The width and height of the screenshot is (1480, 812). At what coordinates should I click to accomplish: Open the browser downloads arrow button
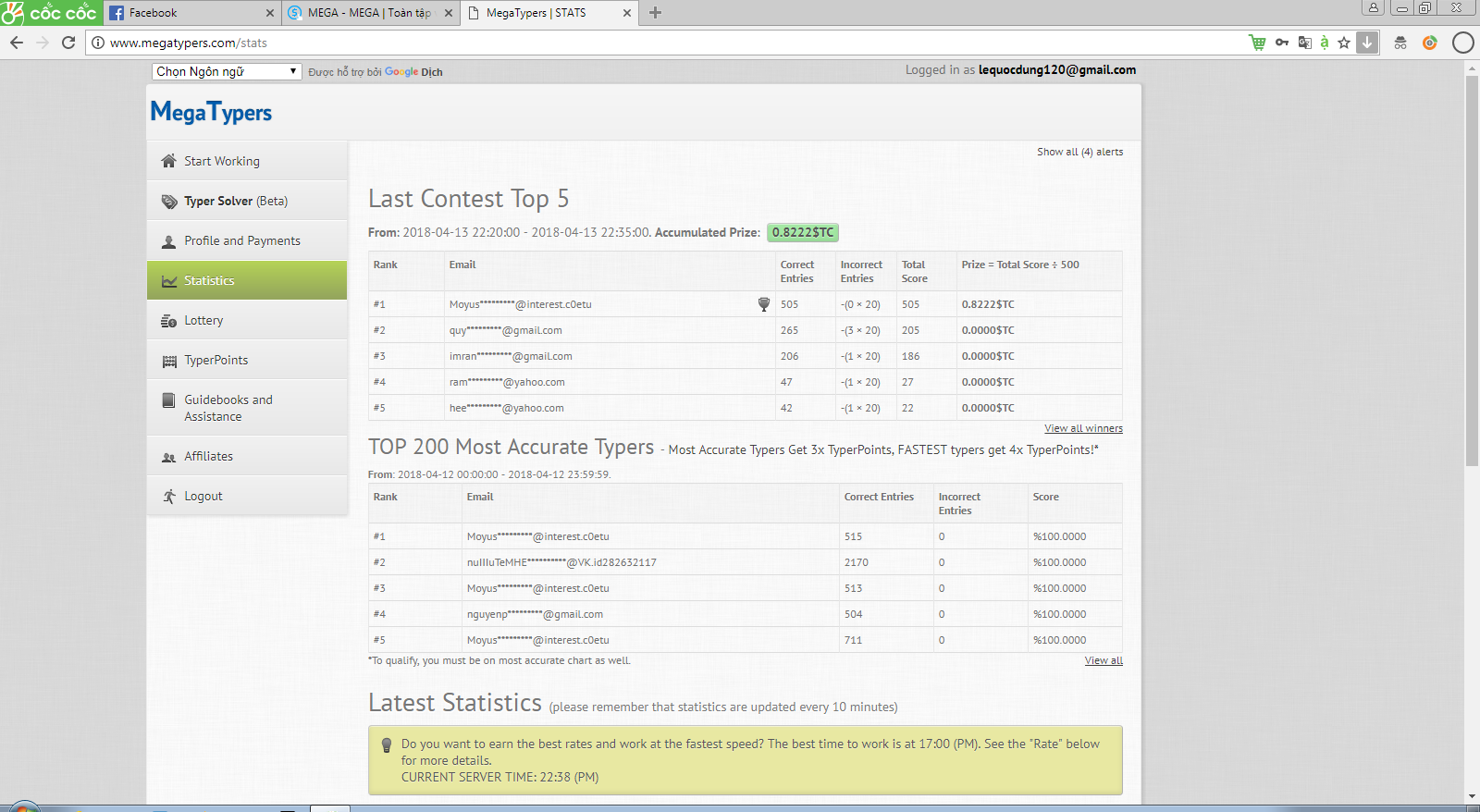click(x=1367, y=43)
